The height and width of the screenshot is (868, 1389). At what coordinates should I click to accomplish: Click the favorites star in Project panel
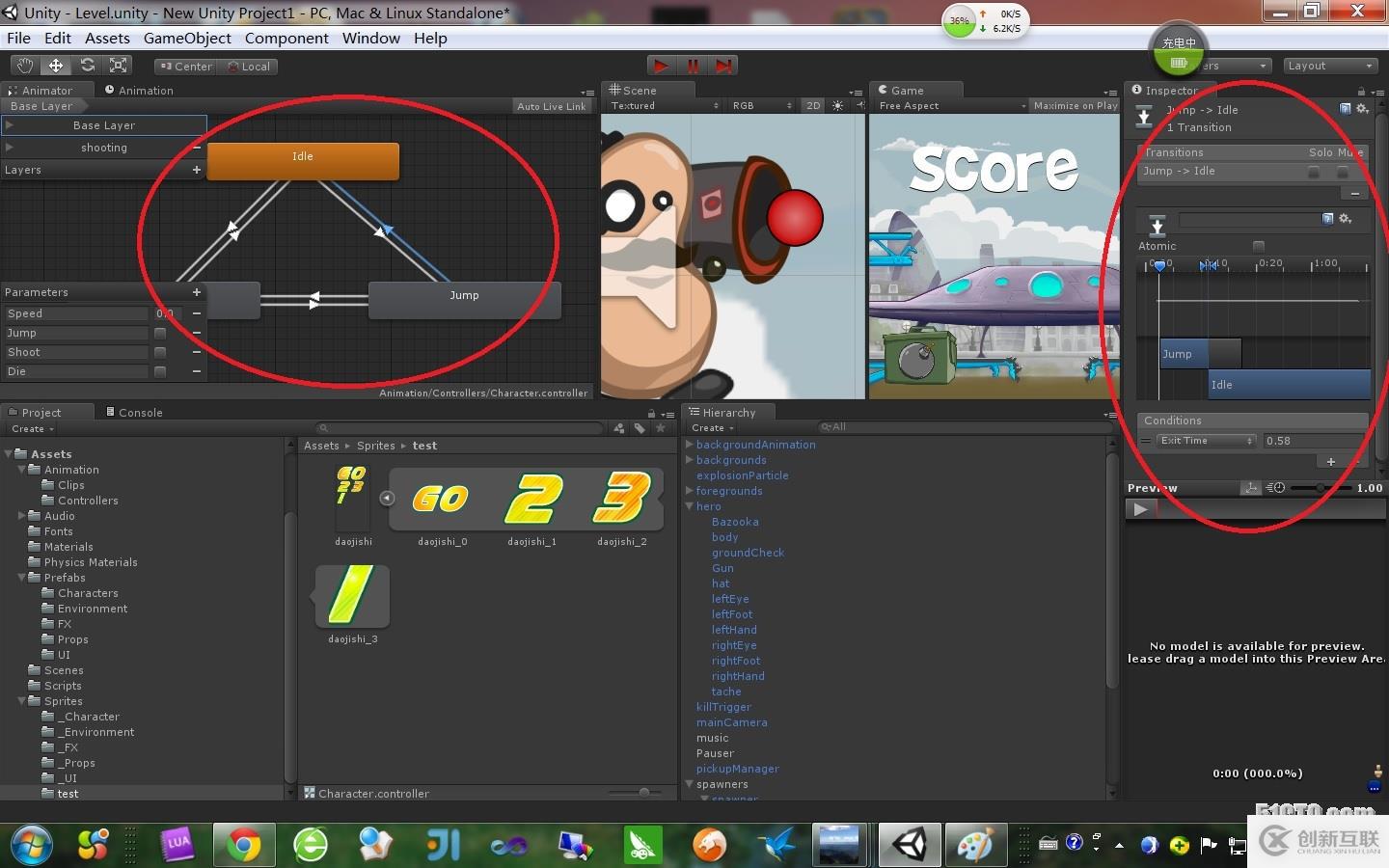[661, 428]
